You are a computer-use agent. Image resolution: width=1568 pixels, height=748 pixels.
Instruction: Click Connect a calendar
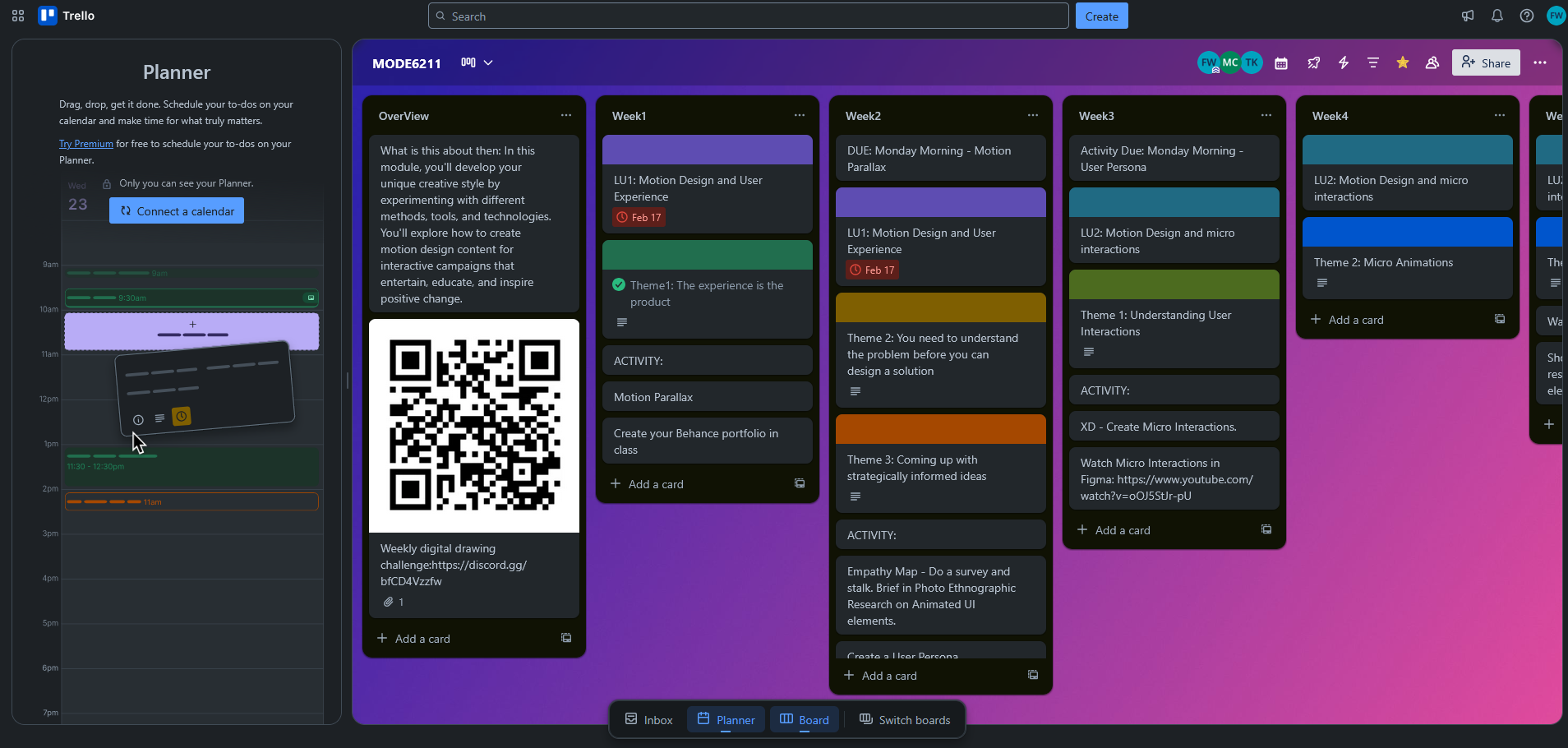177,211
